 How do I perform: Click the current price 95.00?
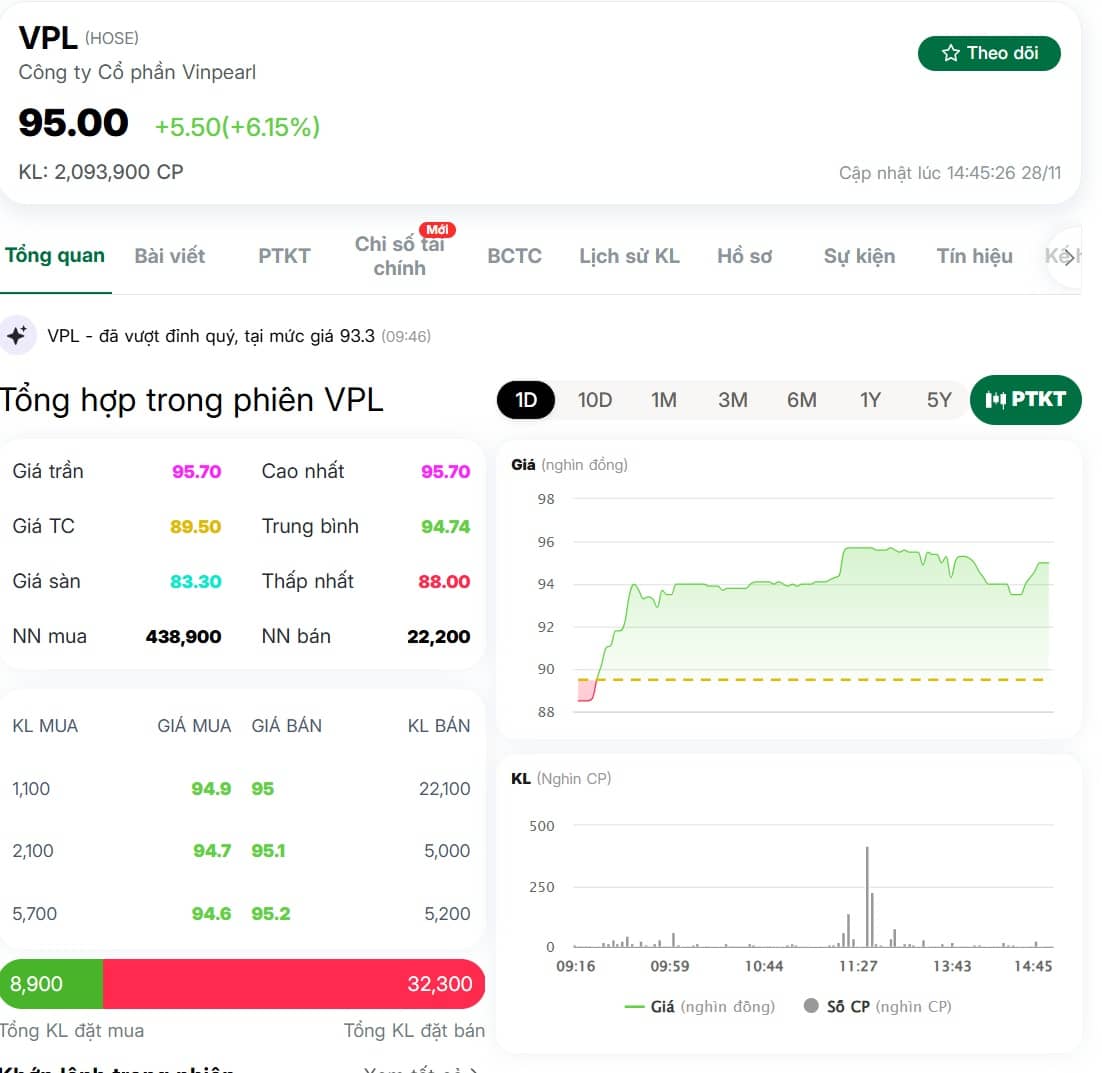coord(73,123)
